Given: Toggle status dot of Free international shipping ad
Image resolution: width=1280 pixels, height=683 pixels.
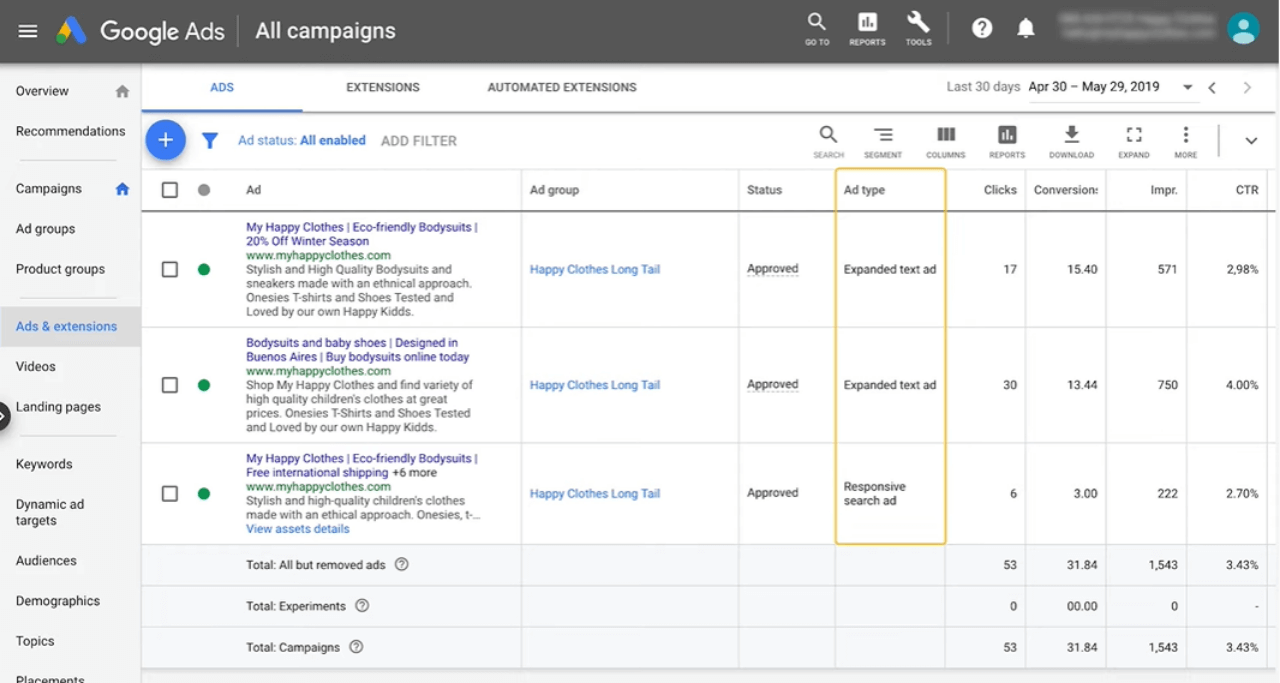Looking at the screenshot, I should [x=204, y=493].
